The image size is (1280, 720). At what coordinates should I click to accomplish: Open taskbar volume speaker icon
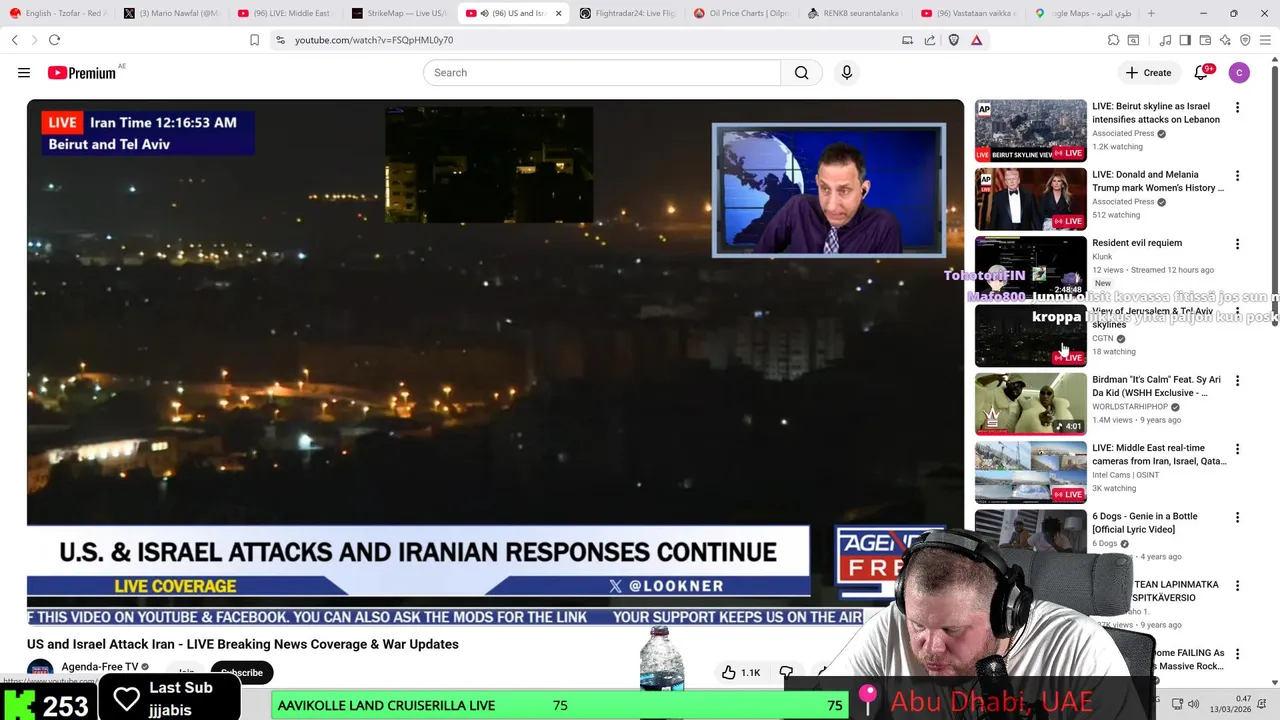click(1193, 704)
